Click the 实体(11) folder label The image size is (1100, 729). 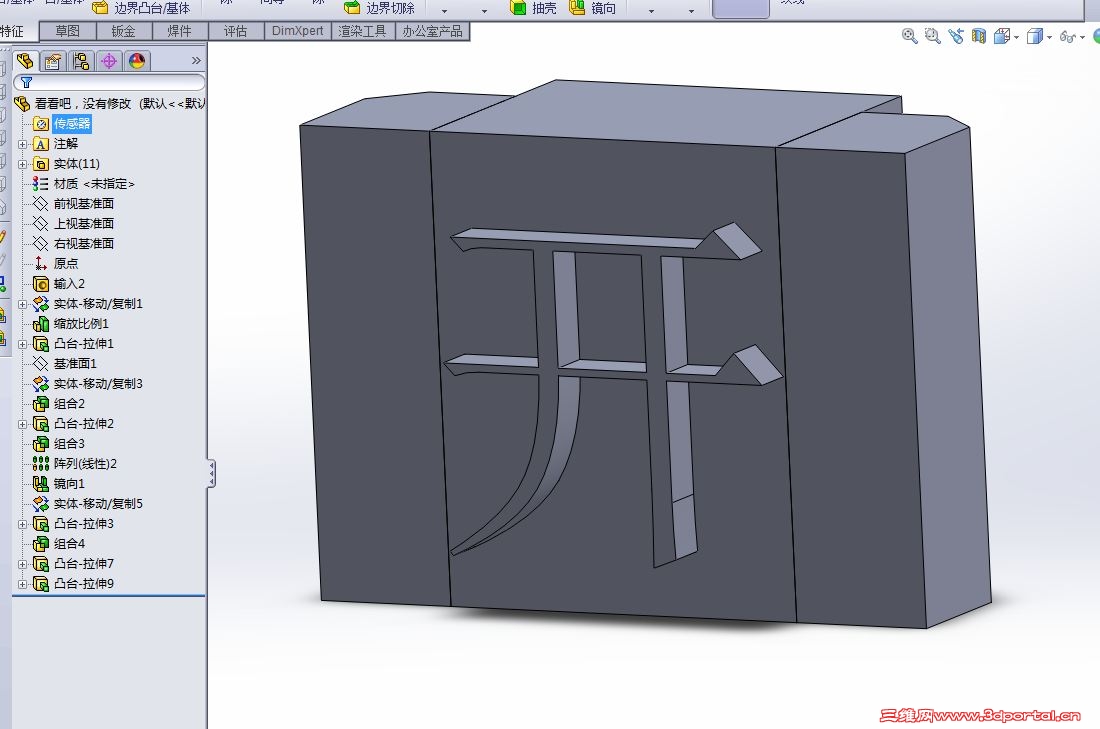[76, 164]
